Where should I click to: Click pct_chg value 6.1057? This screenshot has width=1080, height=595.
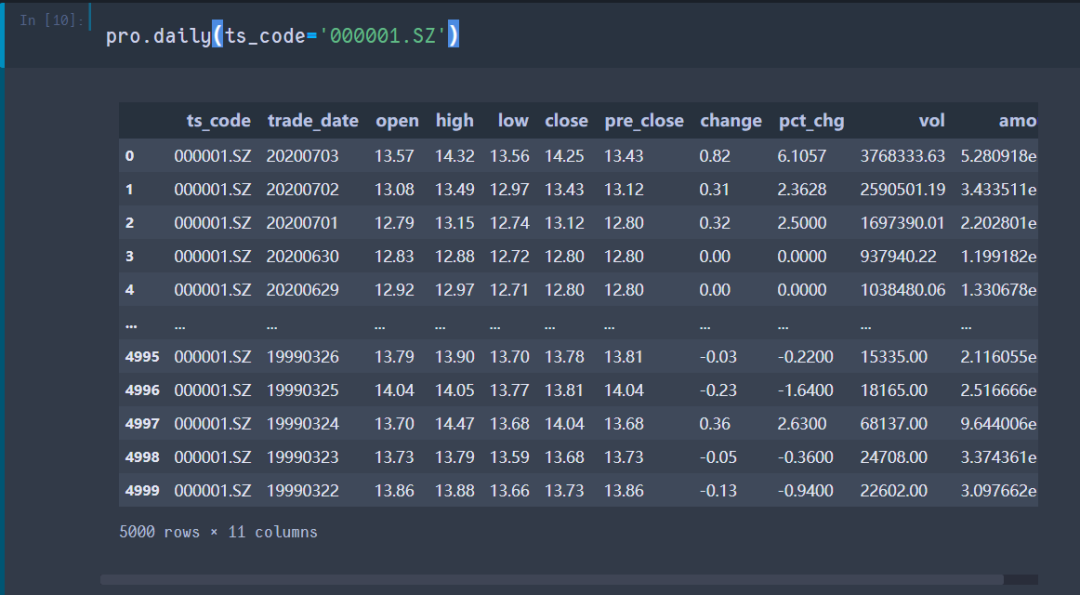click(x=802, y=156)
